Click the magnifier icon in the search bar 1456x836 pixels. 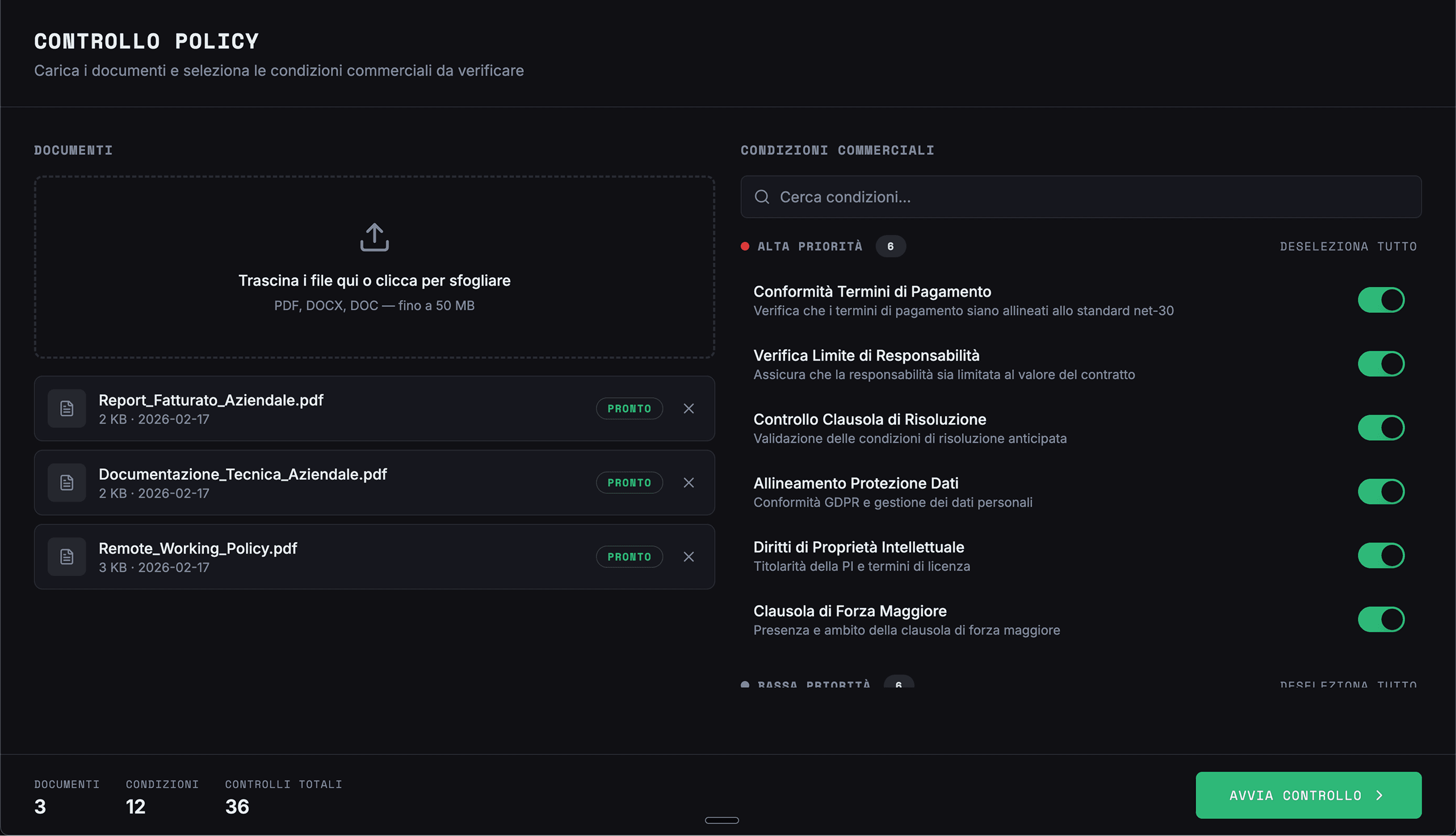click(762, 197)
